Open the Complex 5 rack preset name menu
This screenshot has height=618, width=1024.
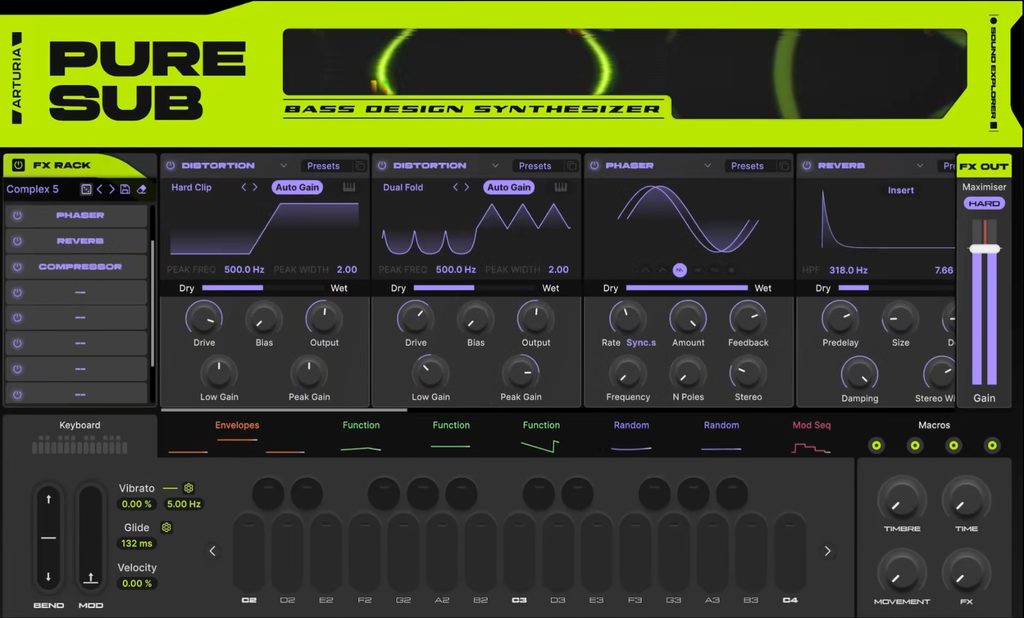click(33, 189)
